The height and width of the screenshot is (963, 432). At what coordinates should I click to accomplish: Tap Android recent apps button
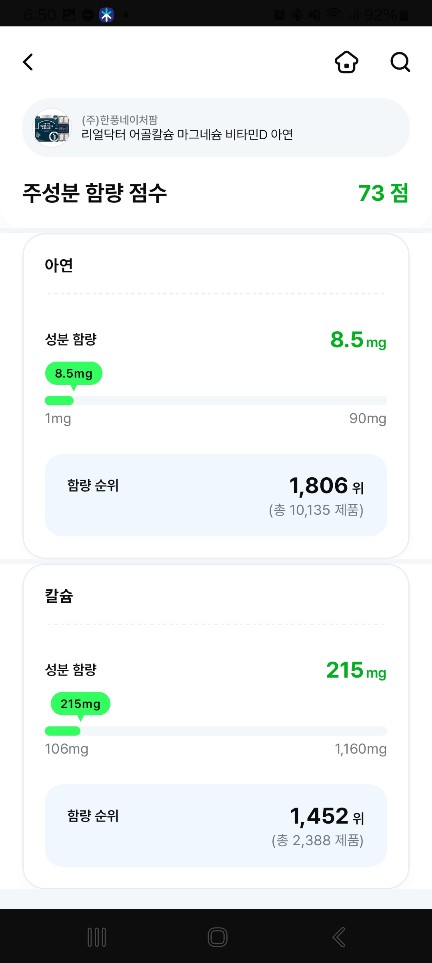click(x=96, y=937)
